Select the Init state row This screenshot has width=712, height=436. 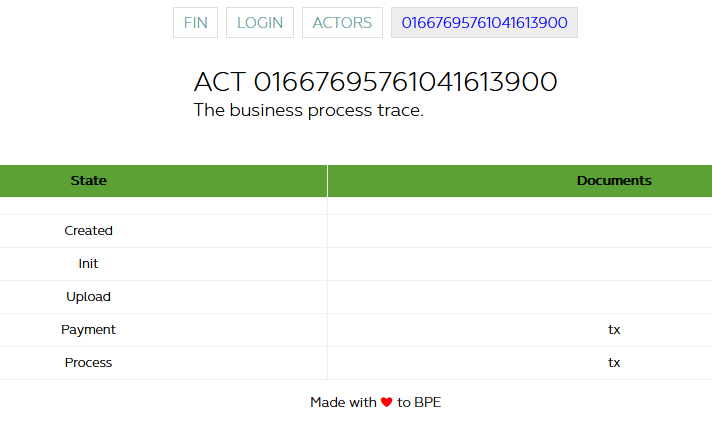pyautogui.click(x=88, y=264)
